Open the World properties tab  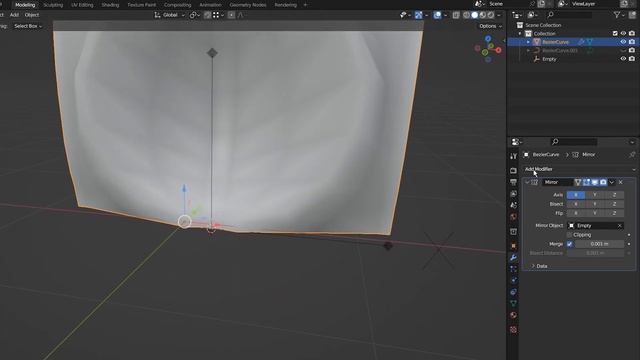coord(513,216)
